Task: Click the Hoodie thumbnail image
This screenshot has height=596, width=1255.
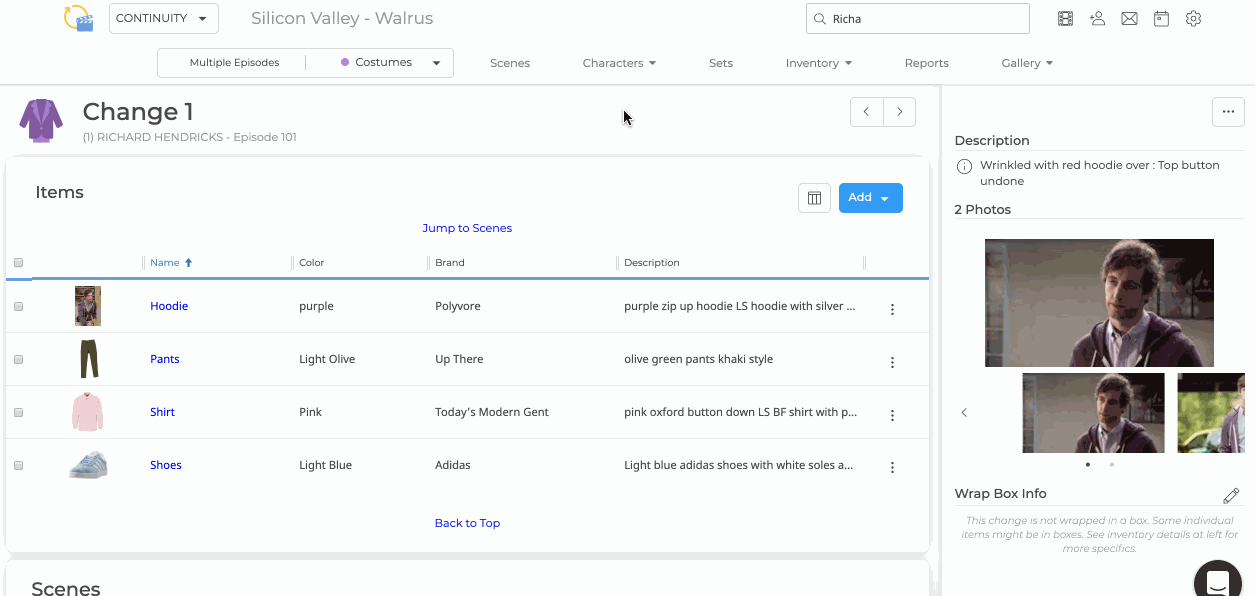Action: [x=88, y=306]
